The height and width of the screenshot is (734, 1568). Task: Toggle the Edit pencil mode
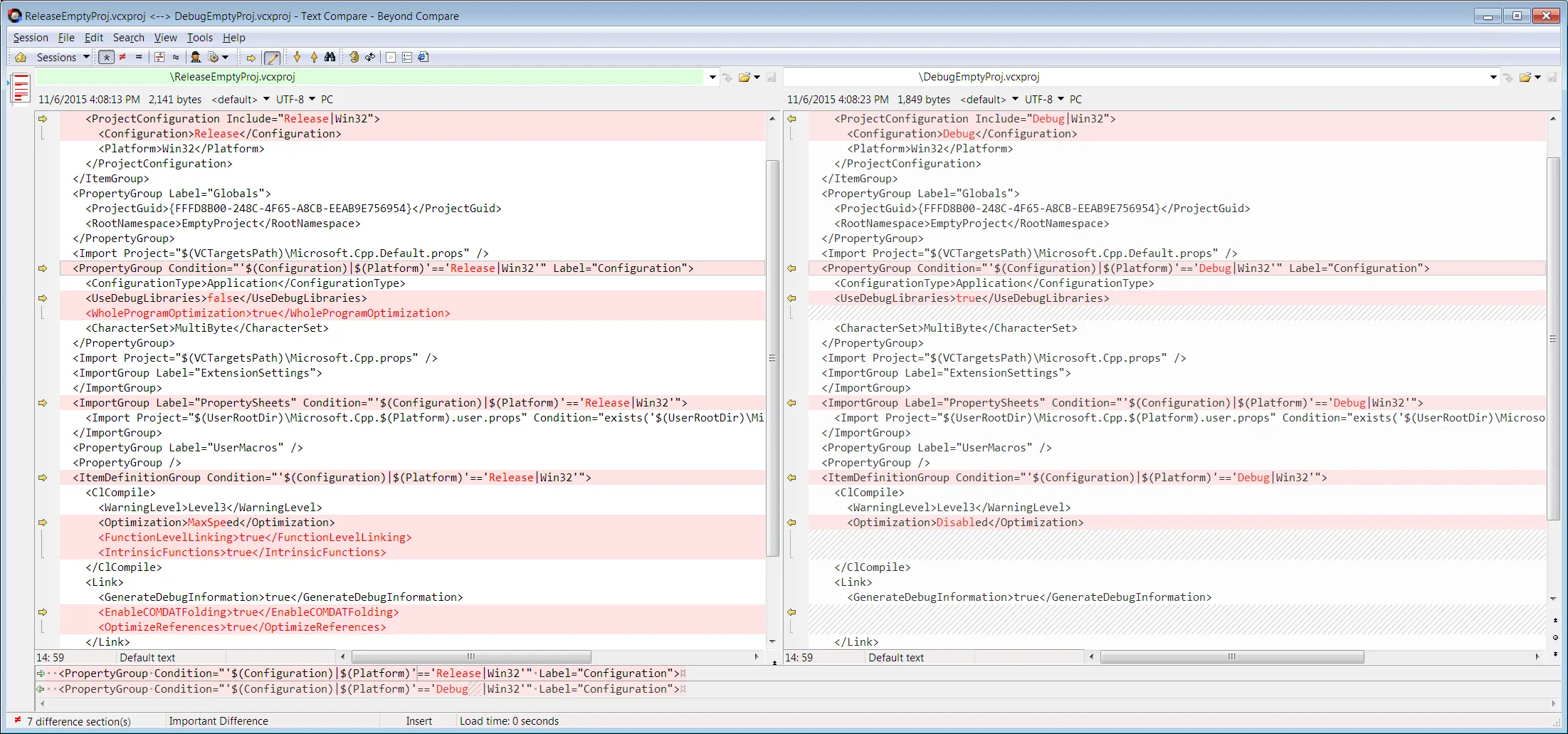pyautogui.click(x=271, y=58)
